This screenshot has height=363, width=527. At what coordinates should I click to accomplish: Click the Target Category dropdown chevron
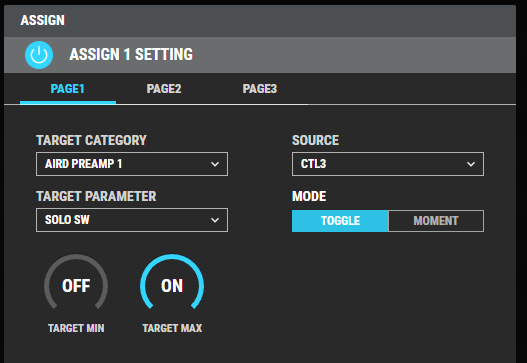[215, 164]
